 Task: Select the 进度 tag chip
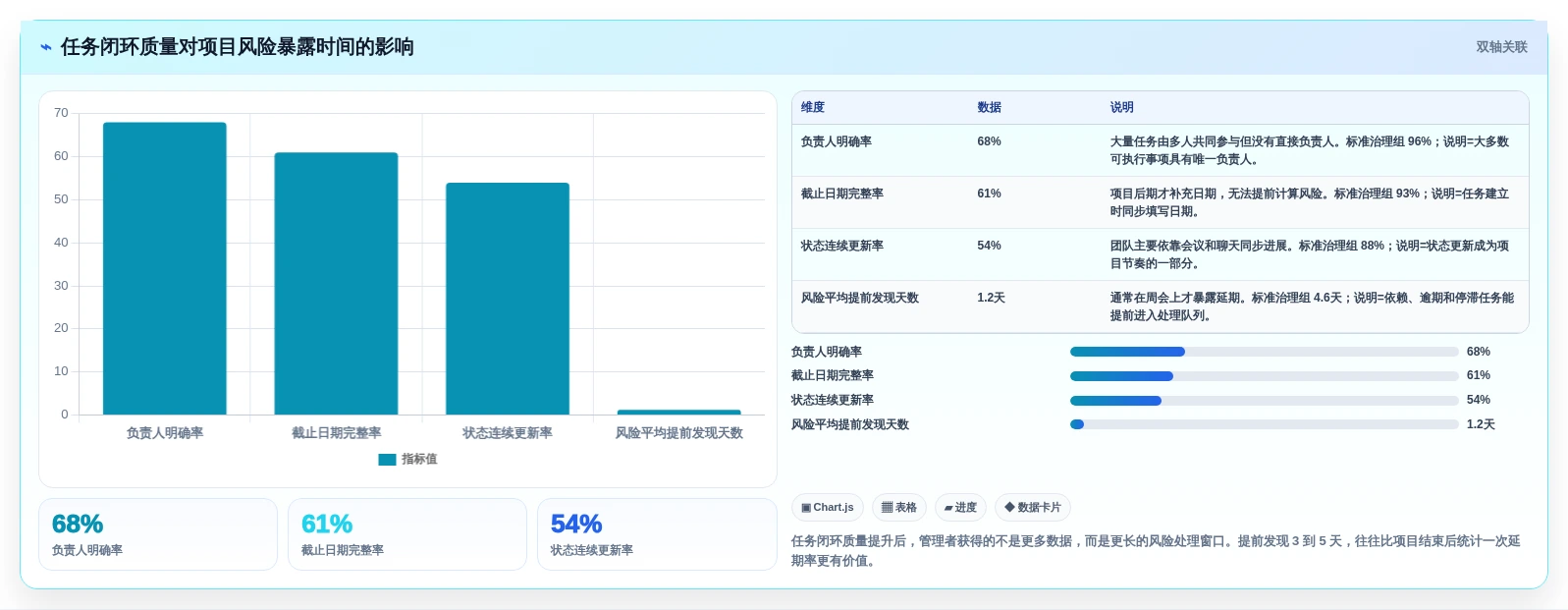960,508
